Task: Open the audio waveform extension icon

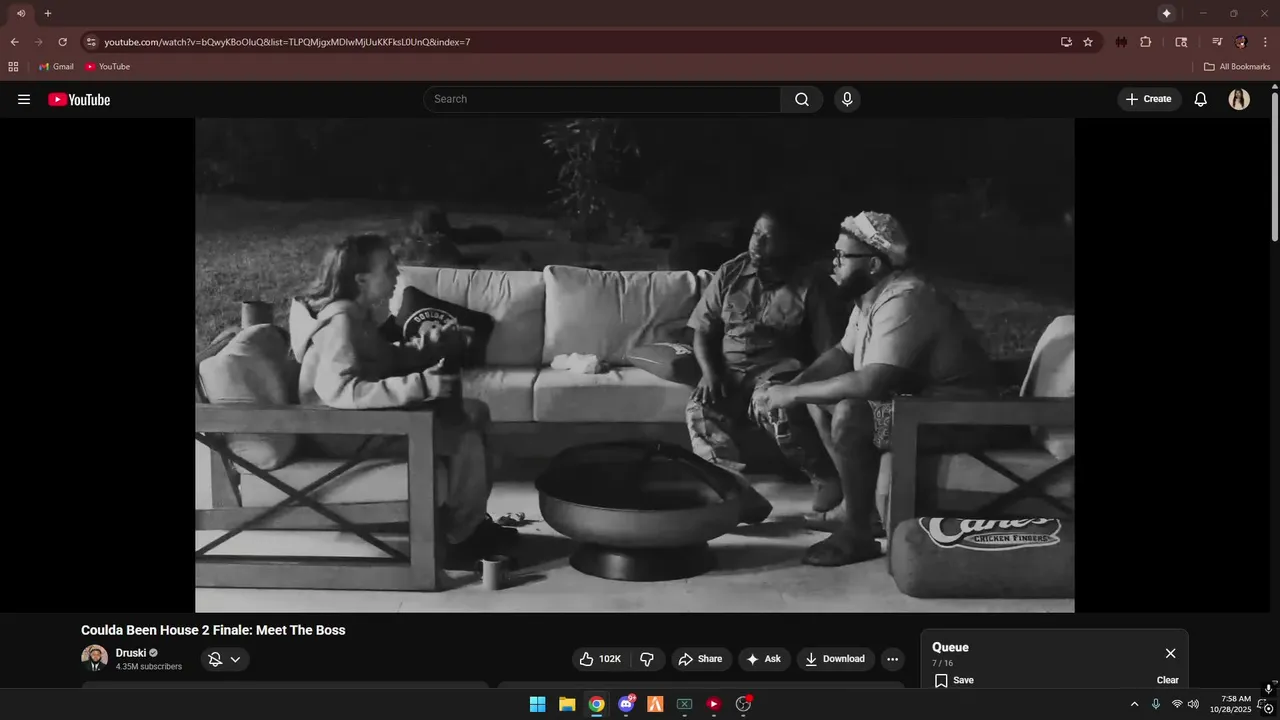Action: (1121, 42)
